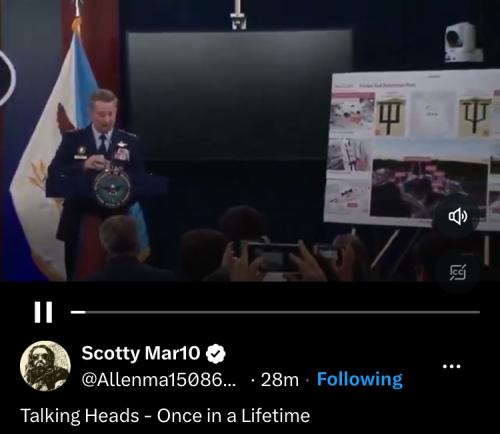Click the 28m post timestamp
500x434 pixels.
(280, 379)
